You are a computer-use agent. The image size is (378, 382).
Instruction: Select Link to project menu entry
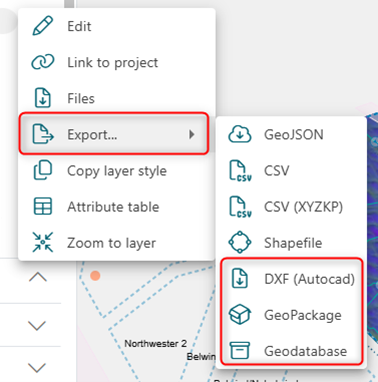pyautogui.click(x=117, y=62)
